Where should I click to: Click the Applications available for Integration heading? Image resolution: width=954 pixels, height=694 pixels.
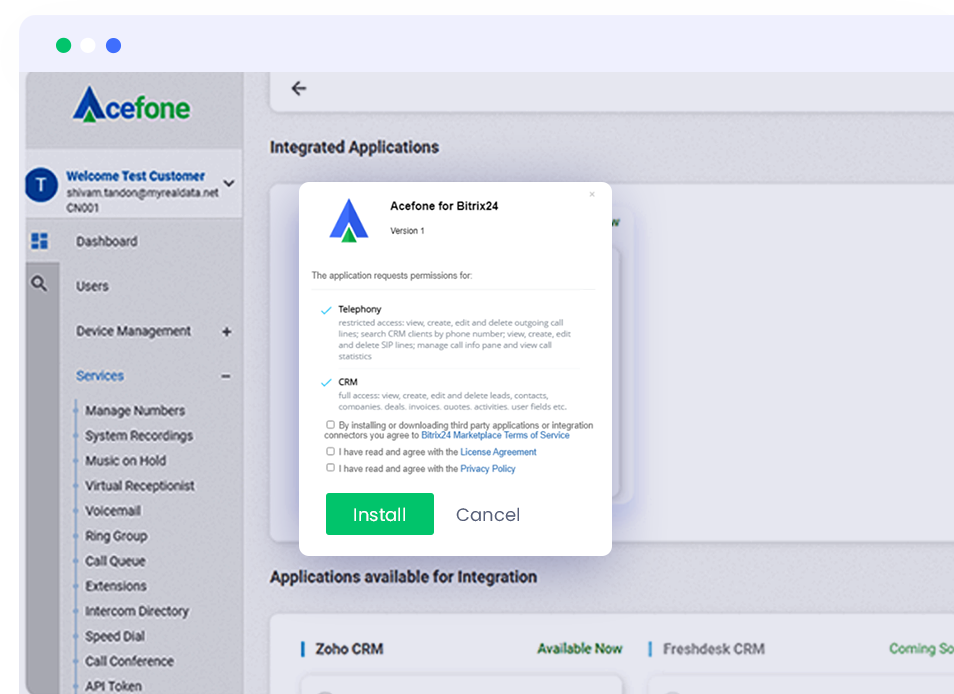[403, 577]
